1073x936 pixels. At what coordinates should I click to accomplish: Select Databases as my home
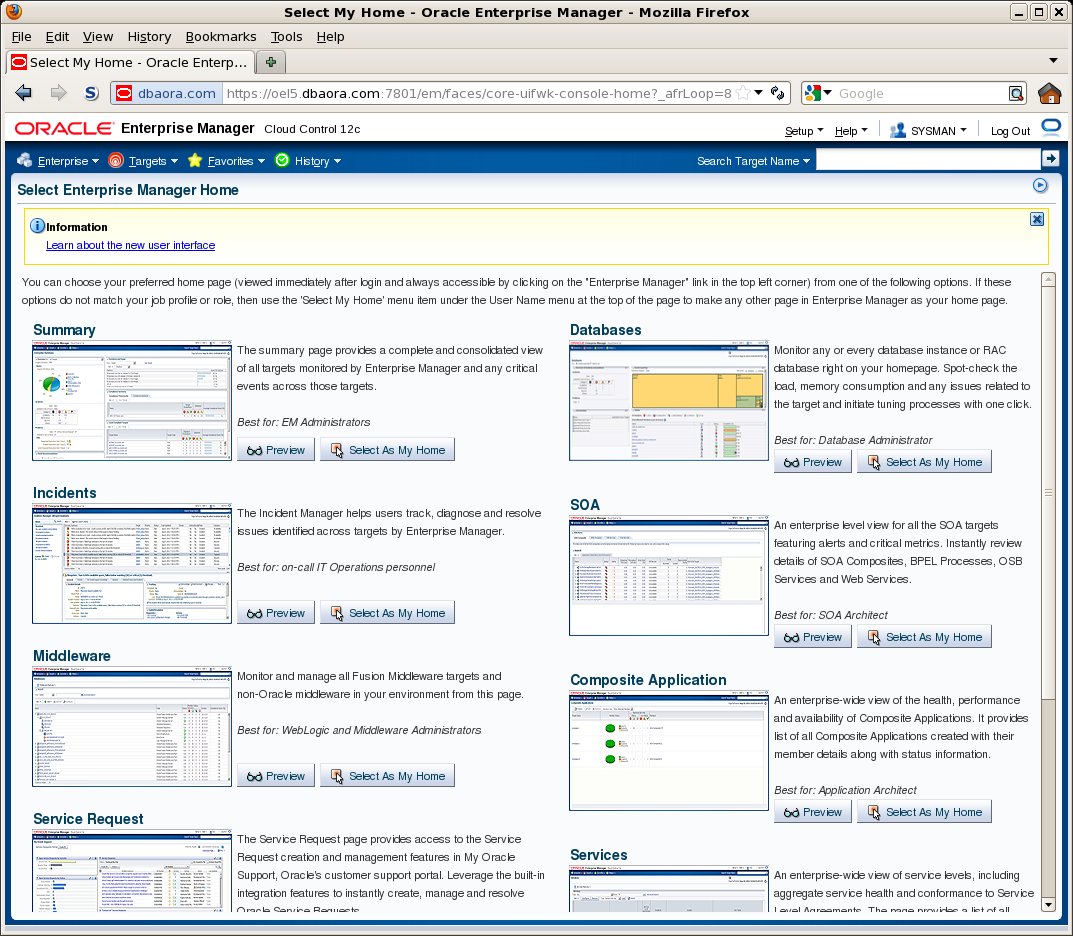(x=925, y=462)
